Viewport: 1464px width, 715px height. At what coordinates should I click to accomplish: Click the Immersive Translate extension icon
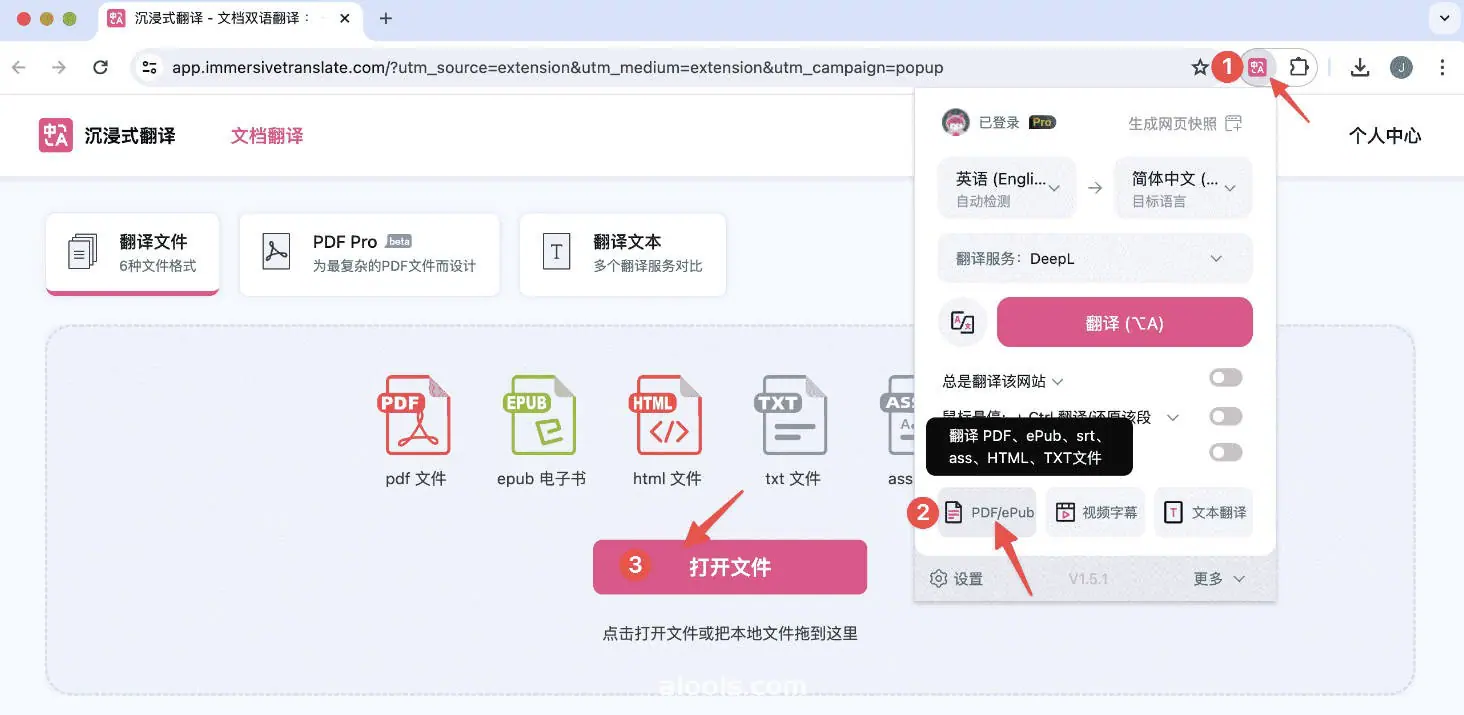coord(1258,68)
